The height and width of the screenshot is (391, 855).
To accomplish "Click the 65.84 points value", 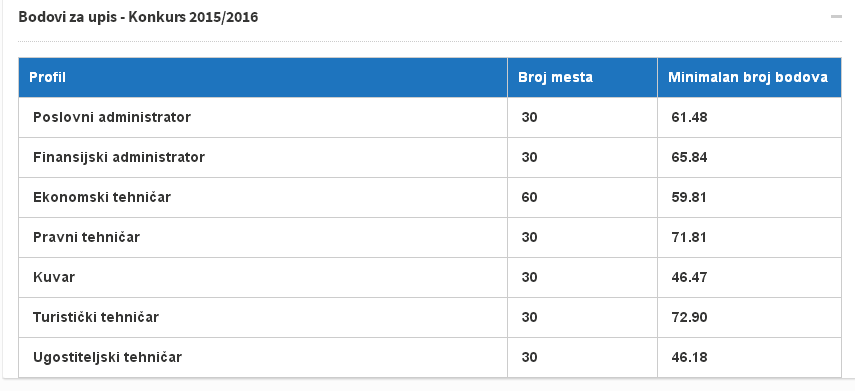I will pos(689,158).
